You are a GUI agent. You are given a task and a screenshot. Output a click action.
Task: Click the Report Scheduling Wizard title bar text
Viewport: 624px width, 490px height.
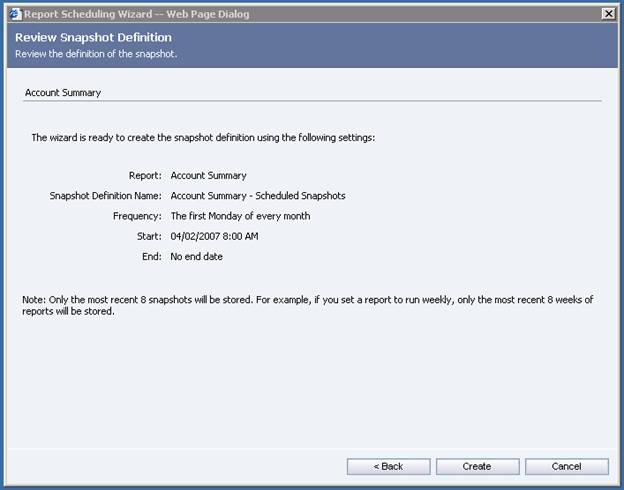coord(136,13)
